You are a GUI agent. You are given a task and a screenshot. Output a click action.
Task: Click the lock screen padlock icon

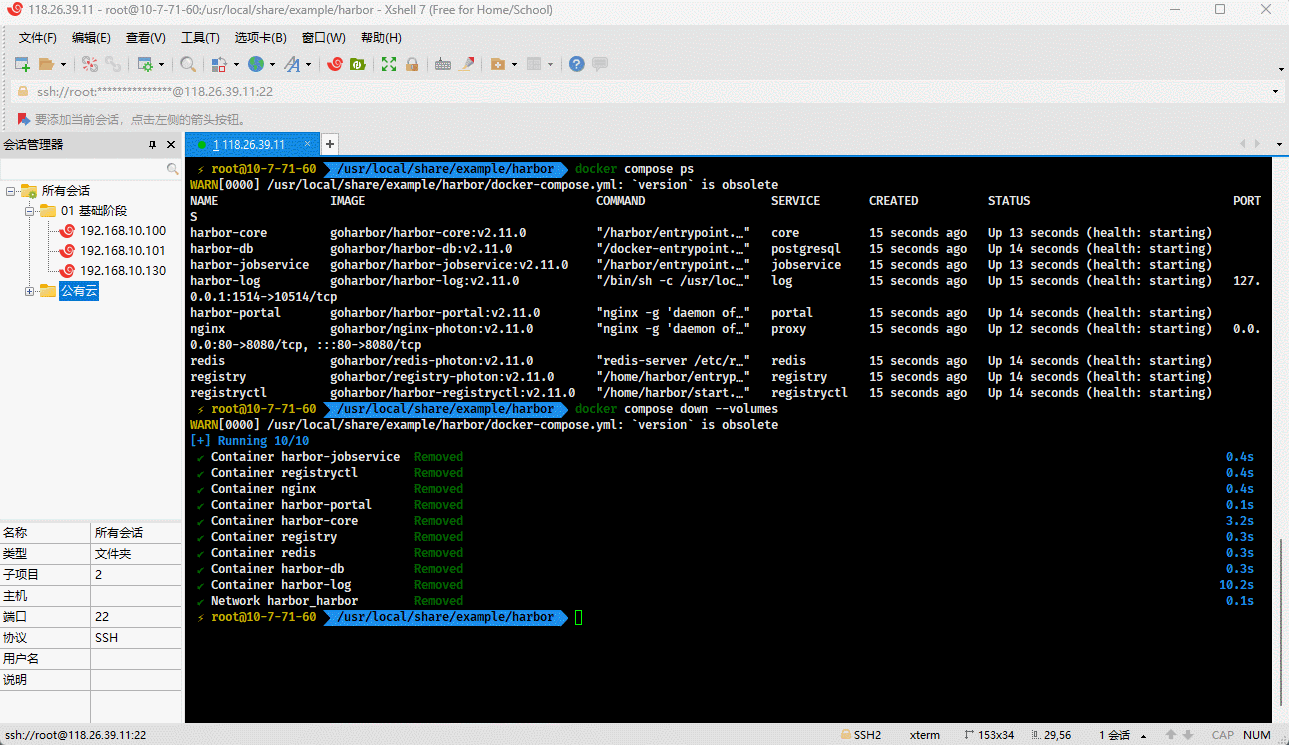tap(412, 64)
